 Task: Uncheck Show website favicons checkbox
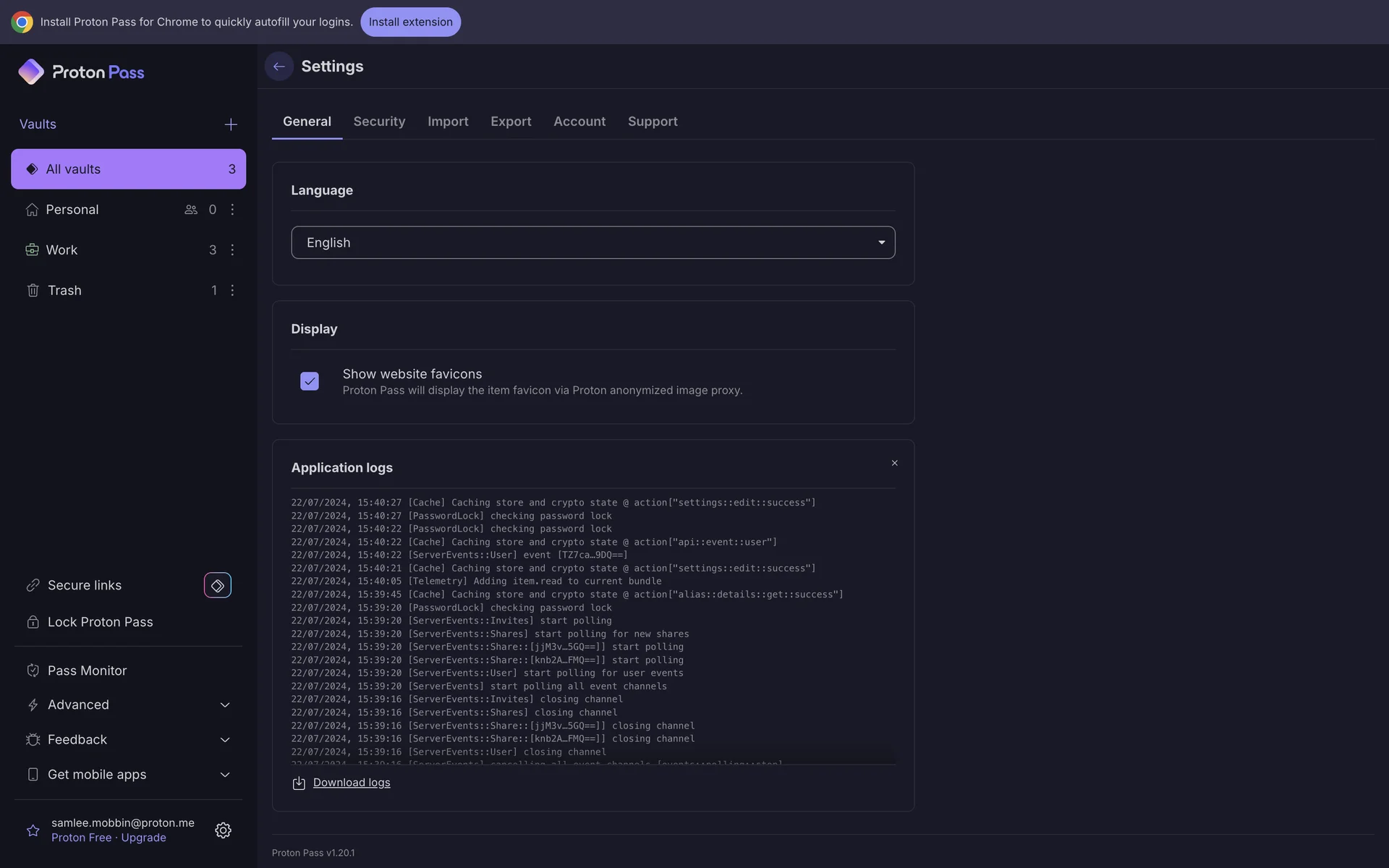coord(310,381)
